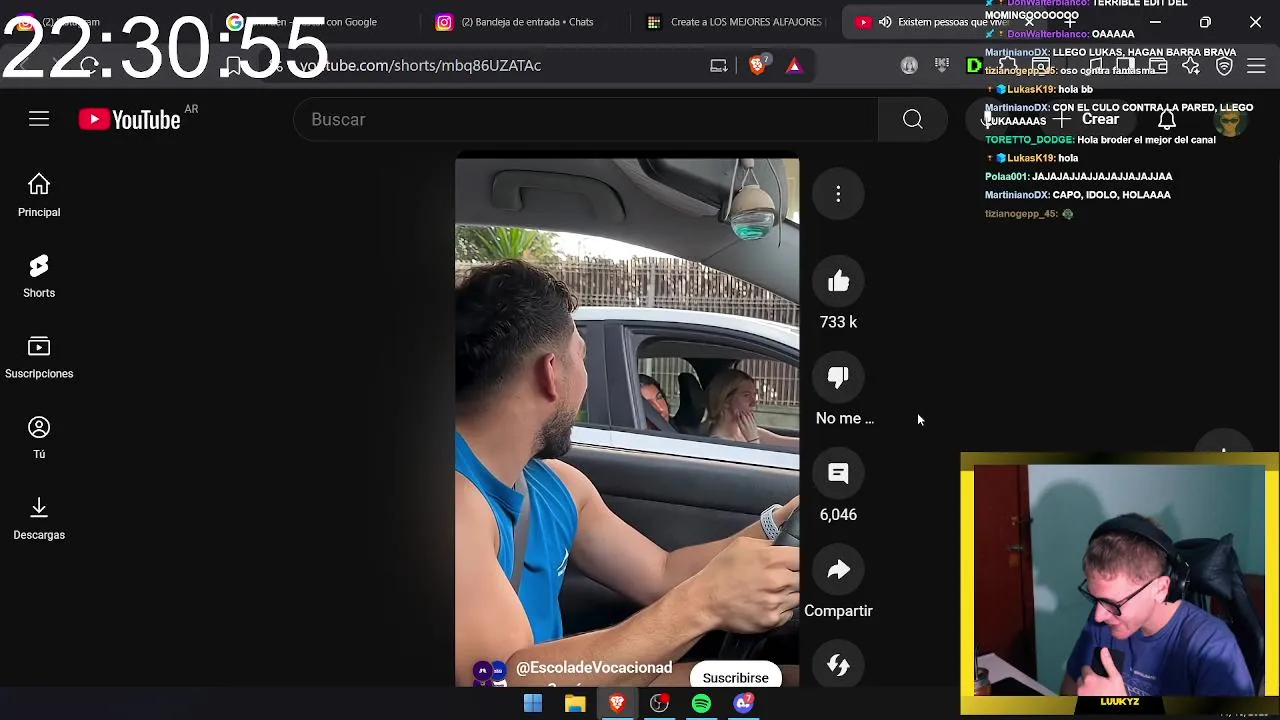The height and width of the screenshot is (720, 1280).
Task: Open Principal in the sidebar
Action: click(39, 195)
